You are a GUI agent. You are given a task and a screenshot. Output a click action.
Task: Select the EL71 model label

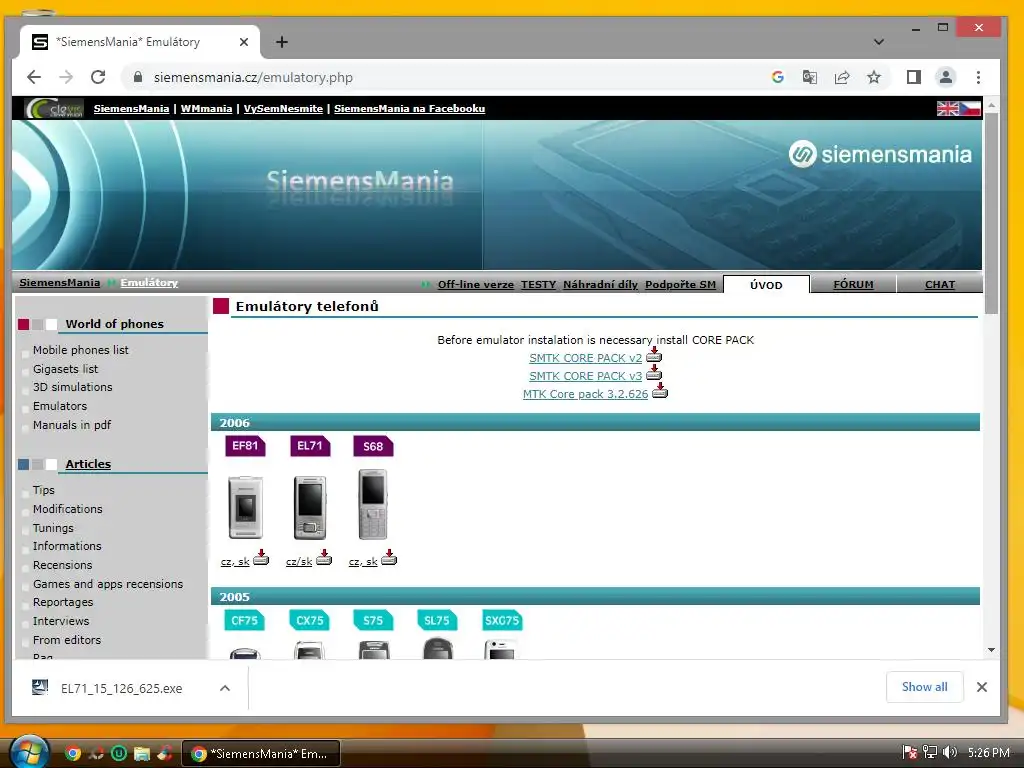pyautogui.click(x=310, y=446)
